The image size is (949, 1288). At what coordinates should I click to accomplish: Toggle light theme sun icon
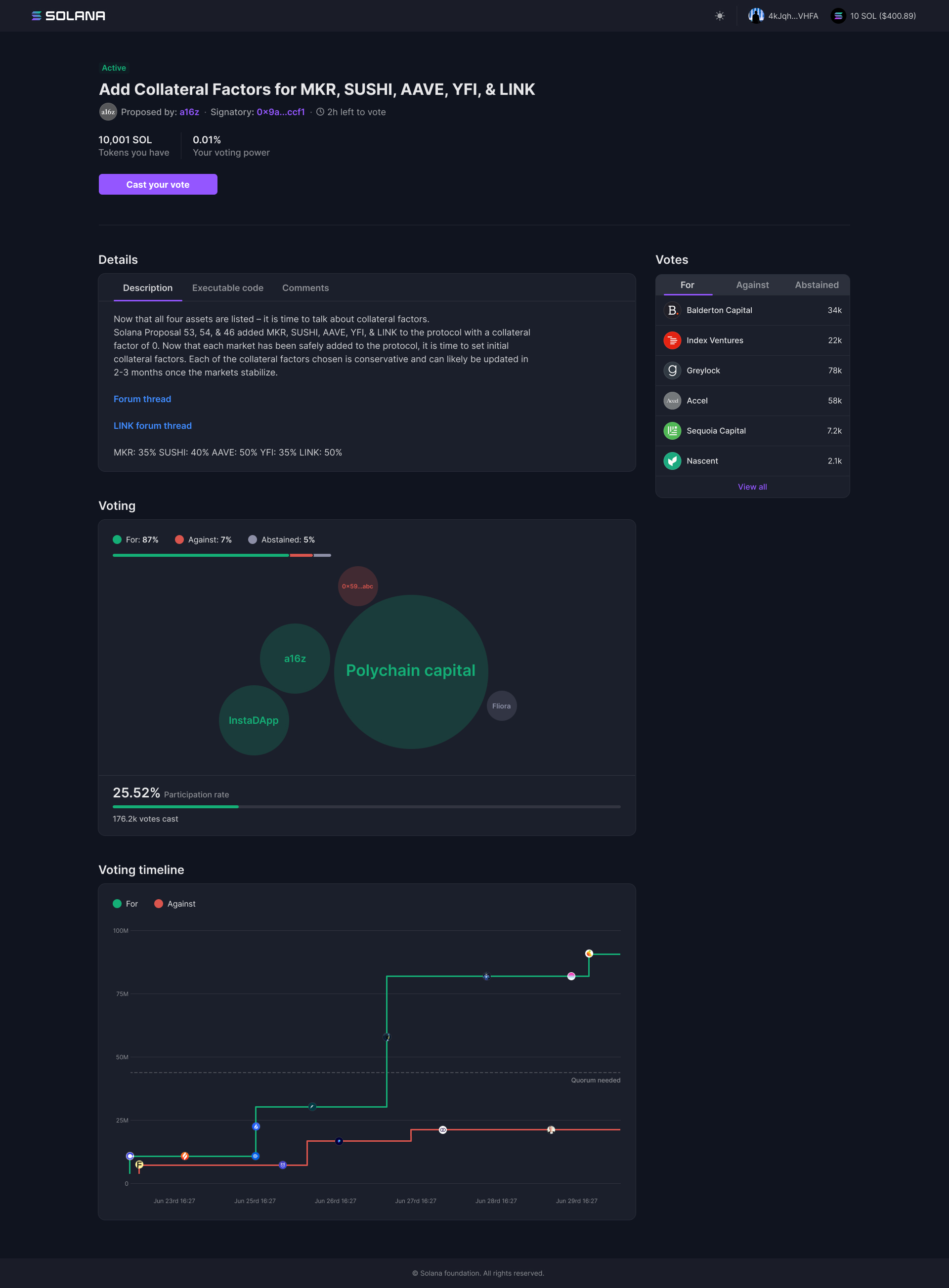pyautogui.click(x=719, y=15)
